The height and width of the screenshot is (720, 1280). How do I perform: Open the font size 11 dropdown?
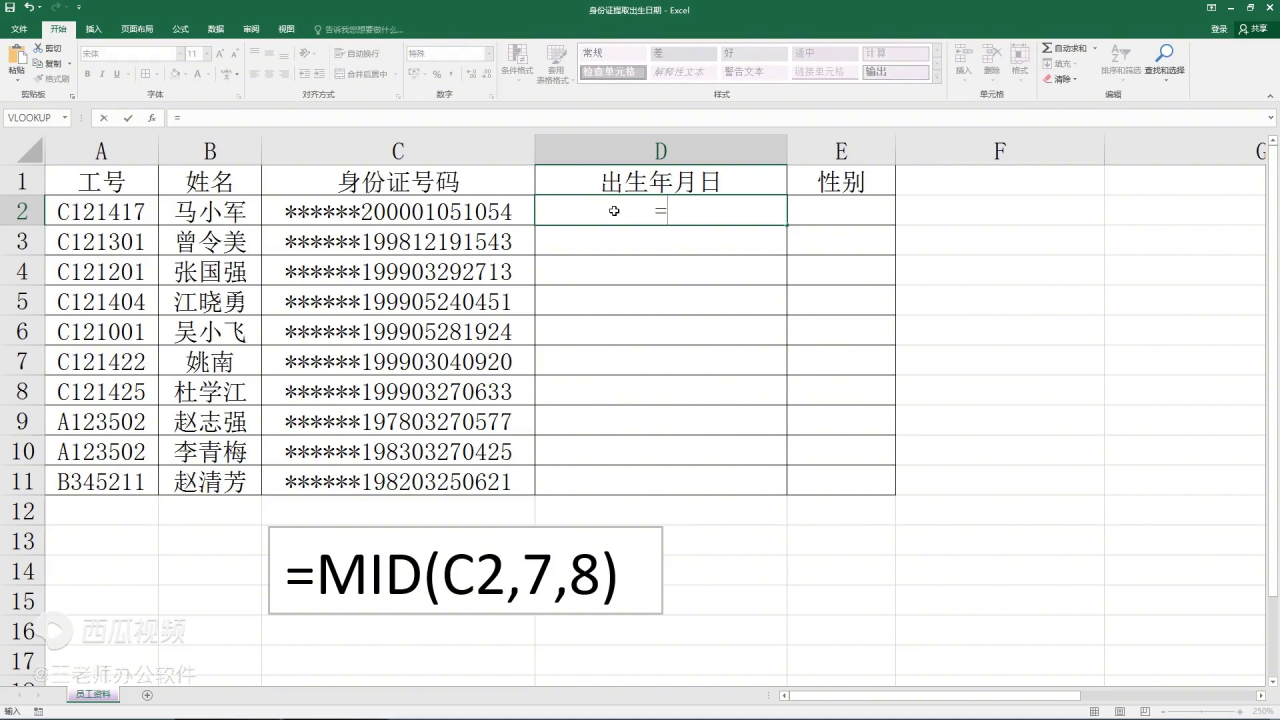pos(206,53)
